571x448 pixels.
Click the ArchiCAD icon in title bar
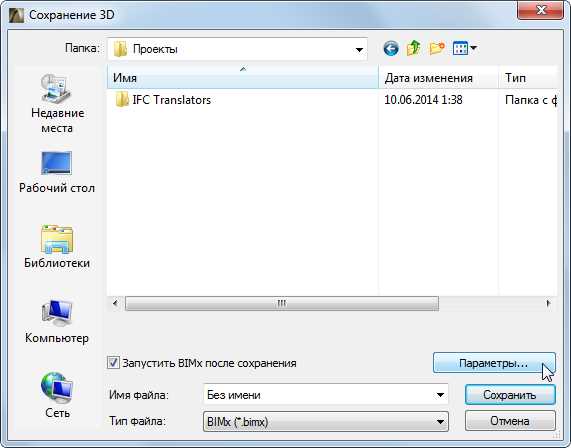click(x=16, y=15)
